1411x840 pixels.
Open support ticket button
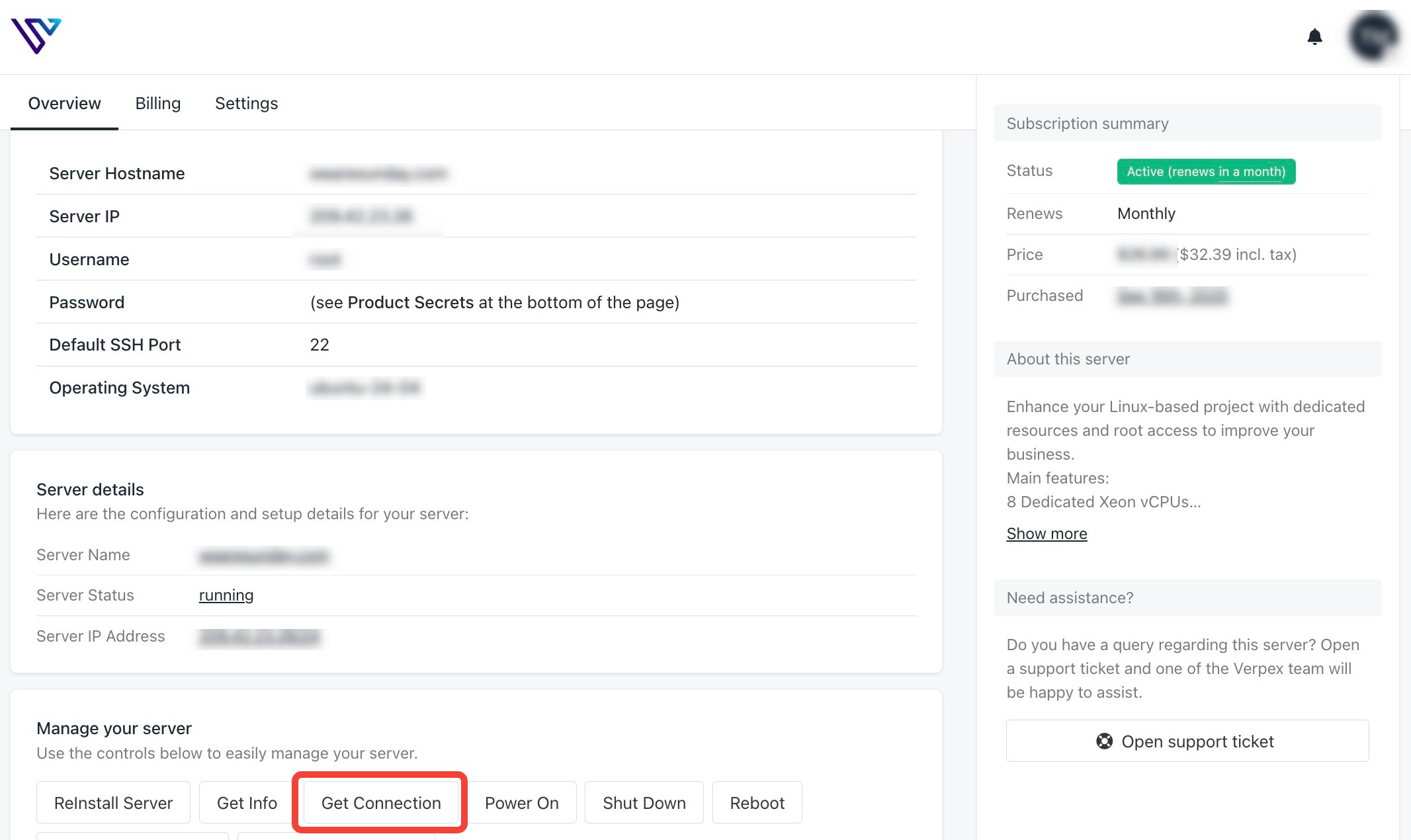[x=1187, y=741]
